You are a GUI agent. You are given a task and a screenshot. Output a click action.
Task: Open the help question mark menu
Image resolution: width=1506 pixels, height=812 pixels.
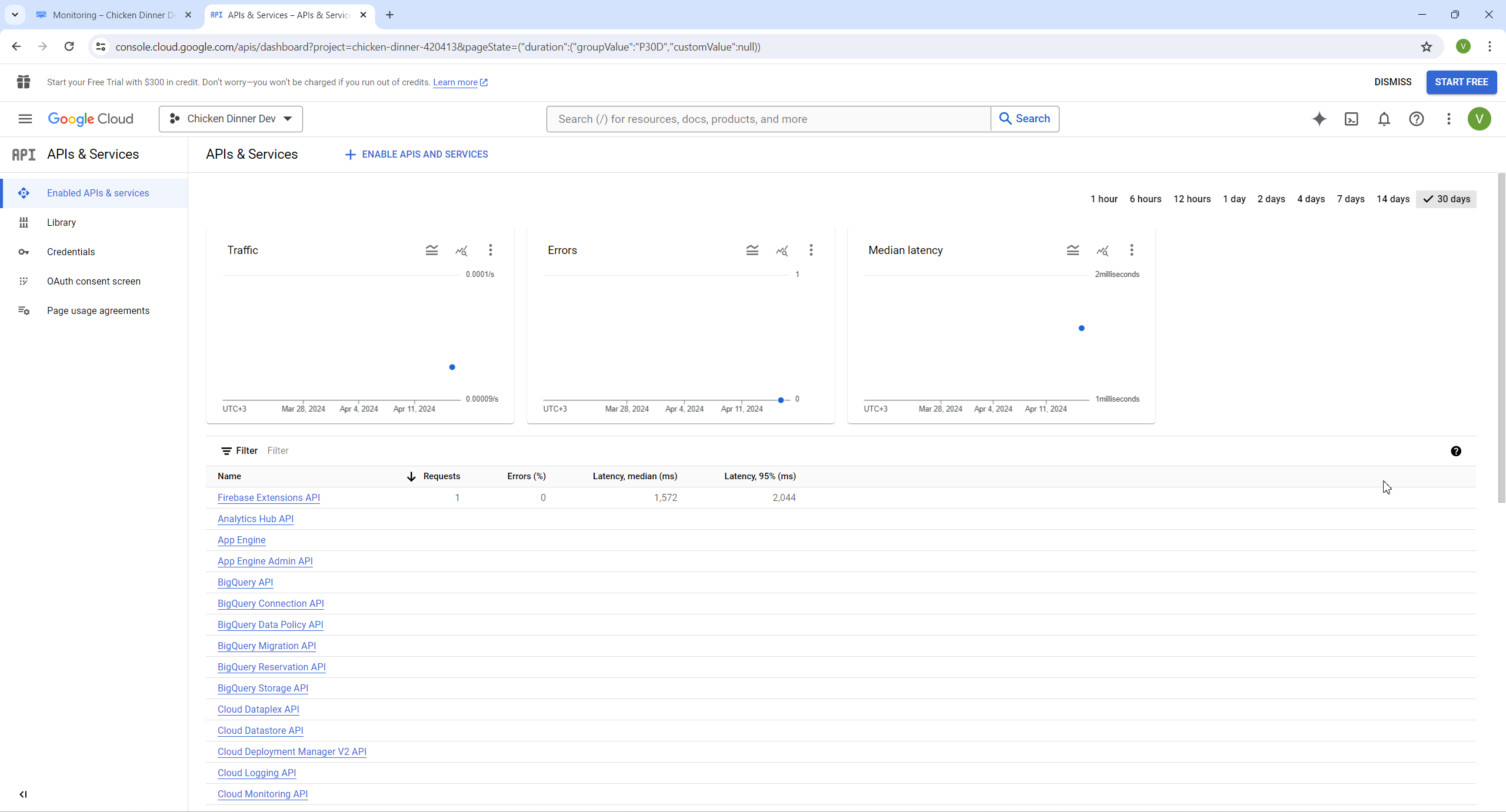click(1416, 119)
